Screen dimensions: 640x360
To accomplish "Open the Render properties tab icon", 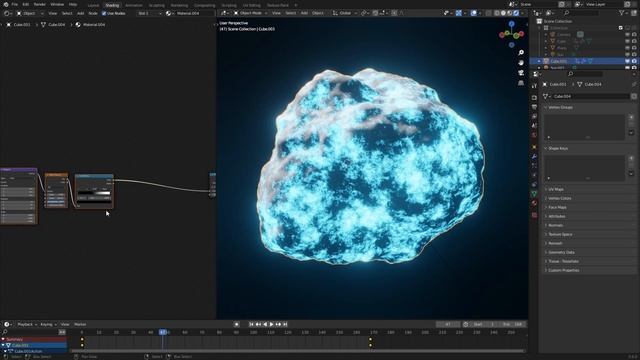I will [534, 98].
